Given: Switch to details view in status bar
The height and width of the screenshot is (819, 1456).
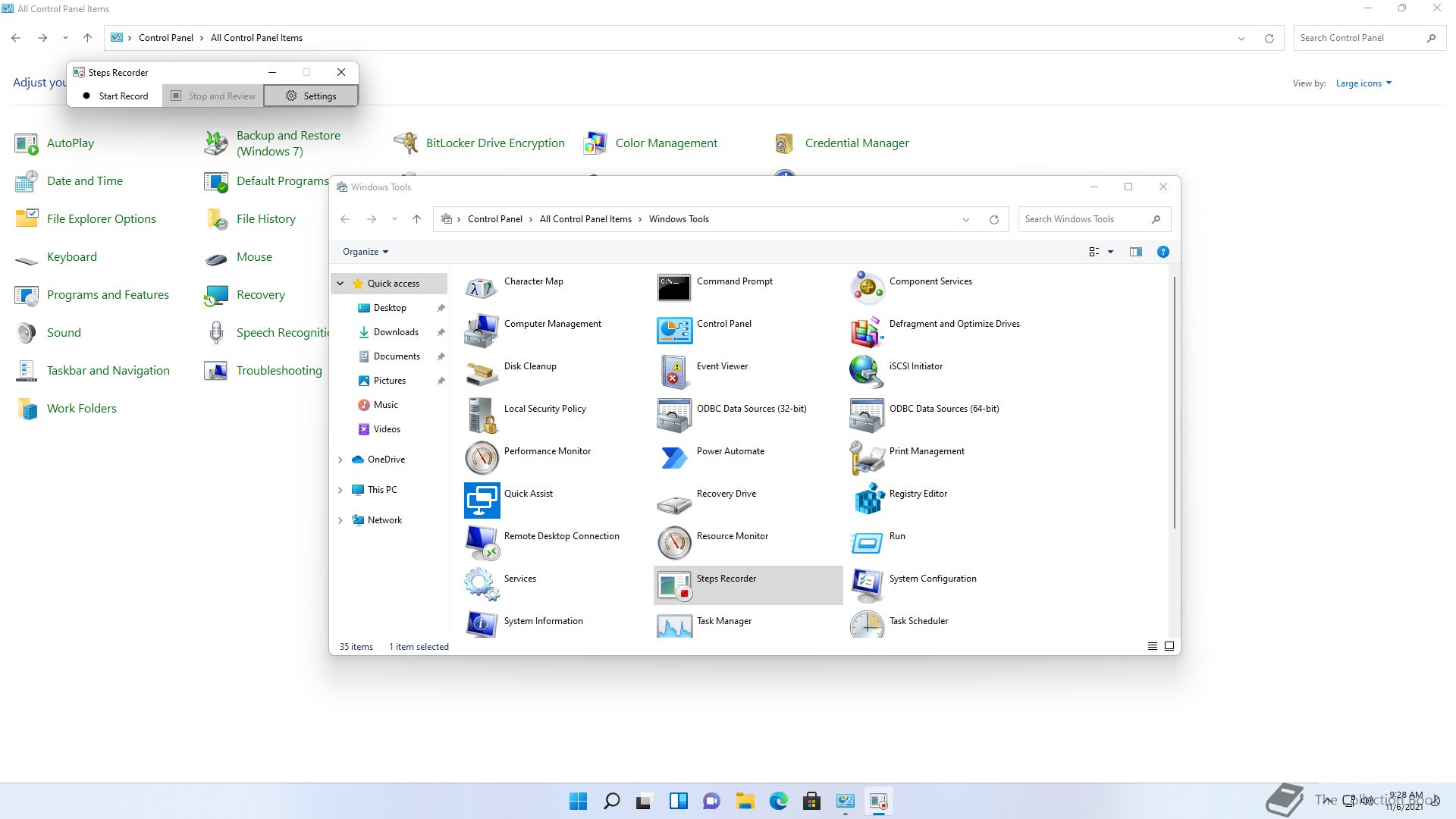Looking at the screenshot, I should [1152, 646].
